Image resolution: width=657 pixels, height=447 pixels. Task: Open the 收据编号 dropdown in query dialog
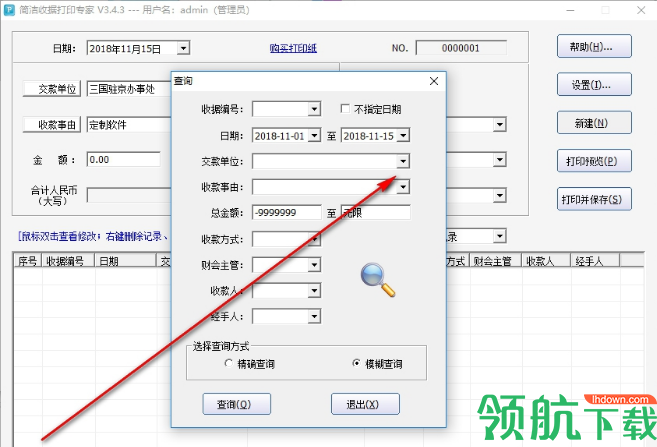314,109
